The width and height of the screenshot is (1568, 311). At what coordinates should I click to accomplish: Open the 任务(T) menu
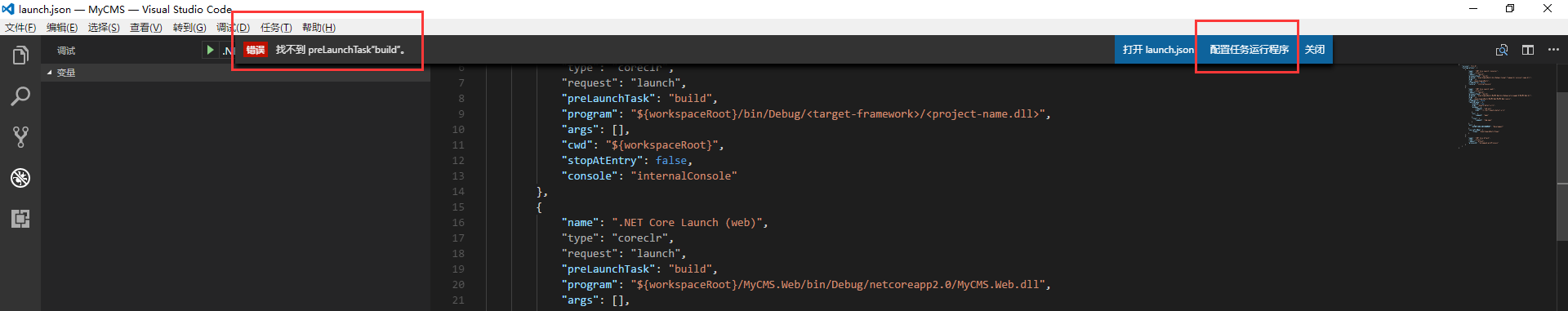(x=276, y=28)
